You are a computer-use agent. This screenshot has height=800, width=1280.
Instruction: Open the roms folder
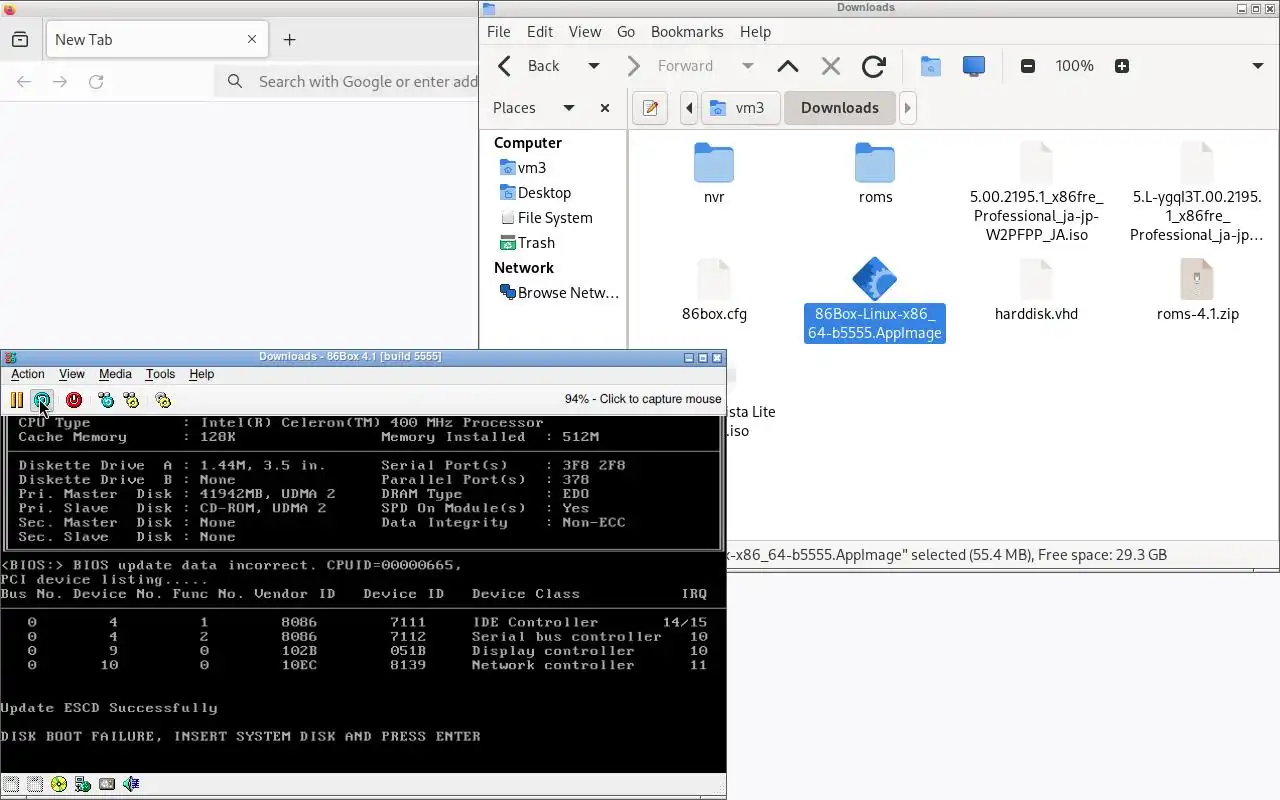pos(875,173)
